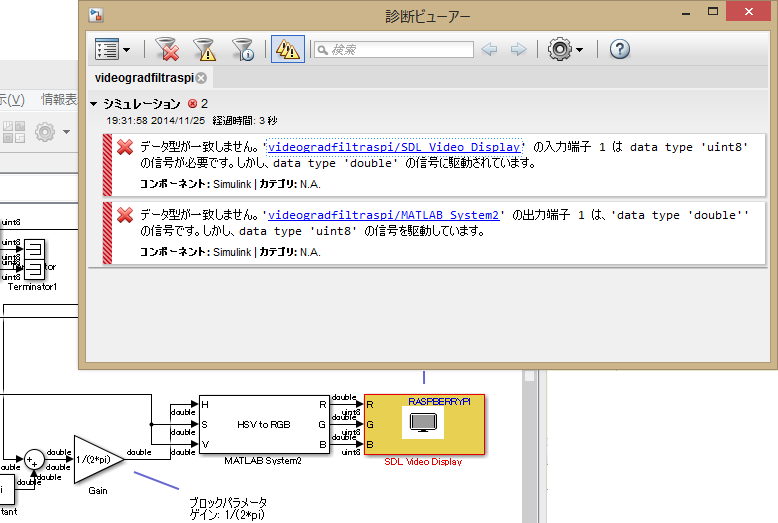Click the Simulink model settings gear icon
Image resolution: width=778 pixels, height=523 pixels.
click(x=44, y=131)
